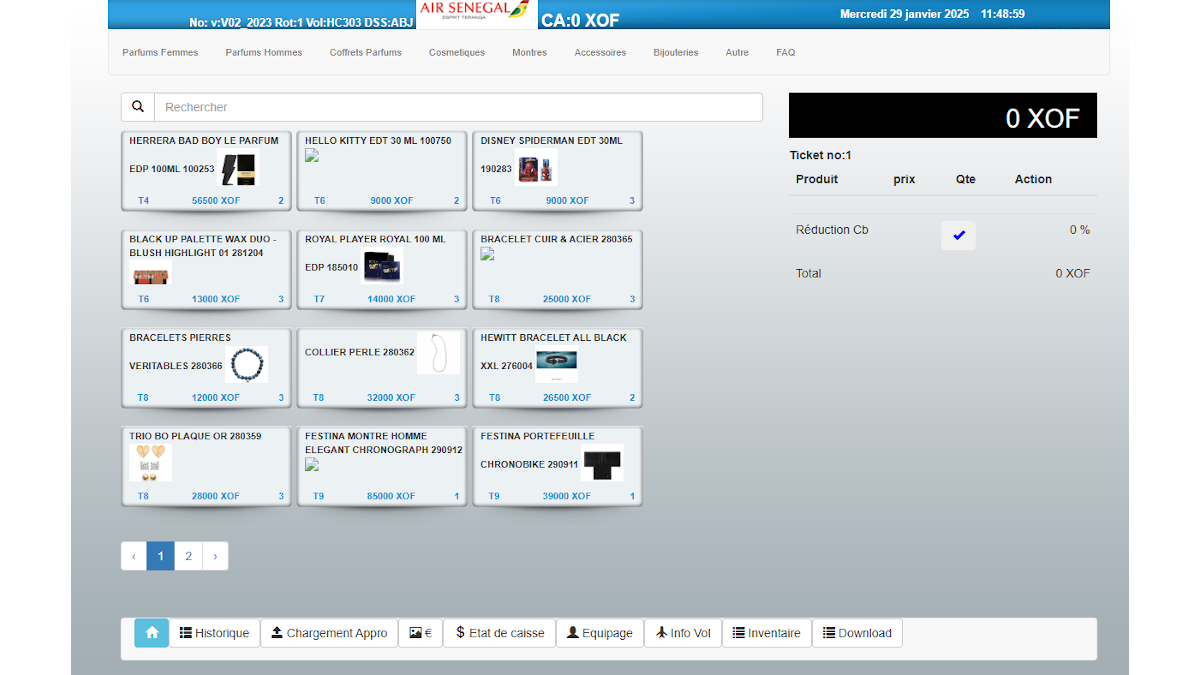Click Herrera Bad Boy perfume thumbnail
Image resolution: width=1200 pixels, height=675 pixels.
[x=239, y=169]
